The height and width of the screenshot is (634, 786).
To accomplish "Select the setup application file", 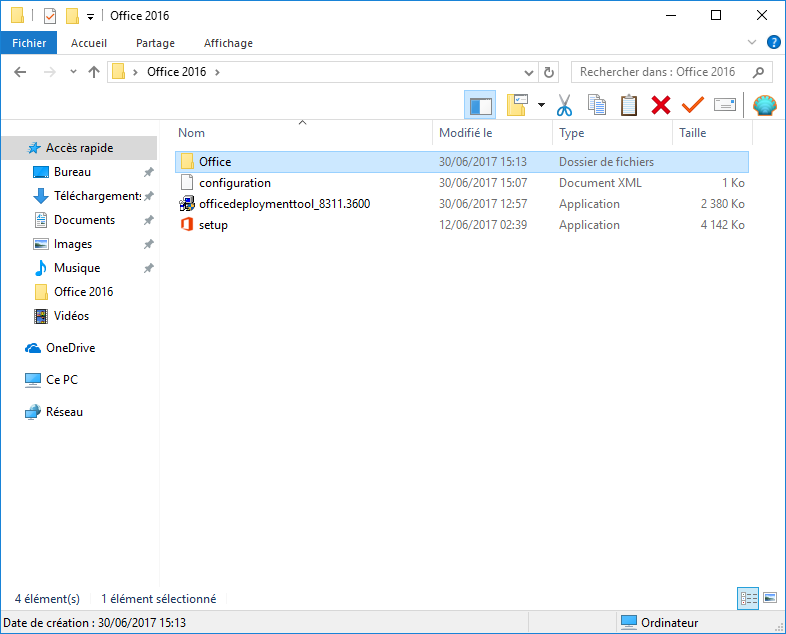I will tap(462, 225).
